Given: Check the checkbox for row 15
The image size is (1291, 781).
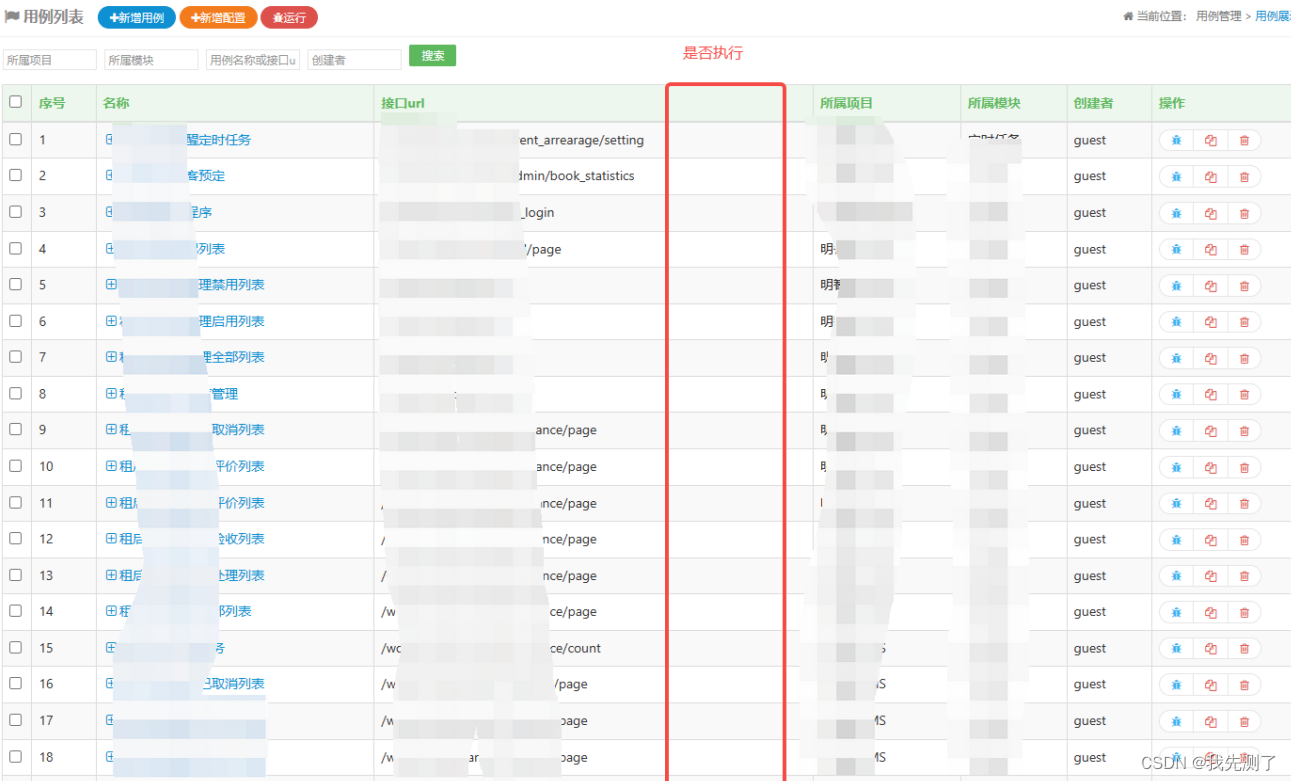Looking at the screenshot, I should [x=15, y=647].
